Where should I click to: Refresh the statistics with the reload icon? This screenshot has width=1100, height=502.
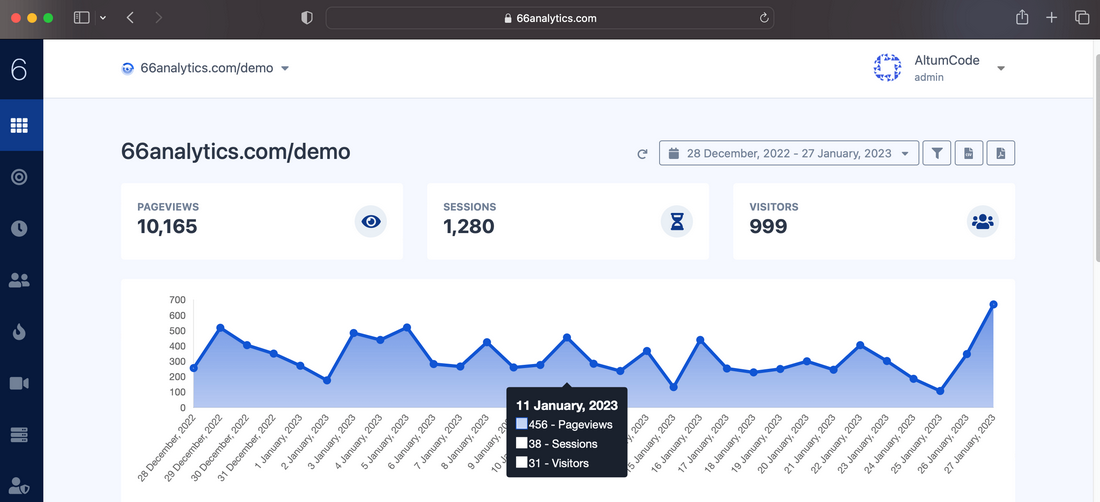(x=642, y=154)
